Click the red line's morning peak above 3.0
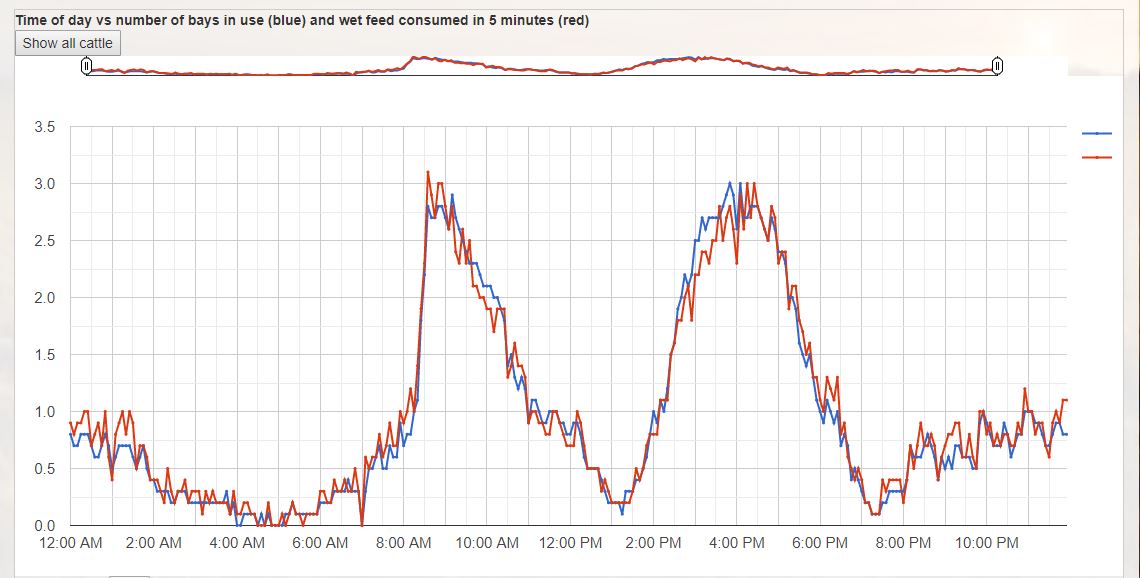 (428, 172)
